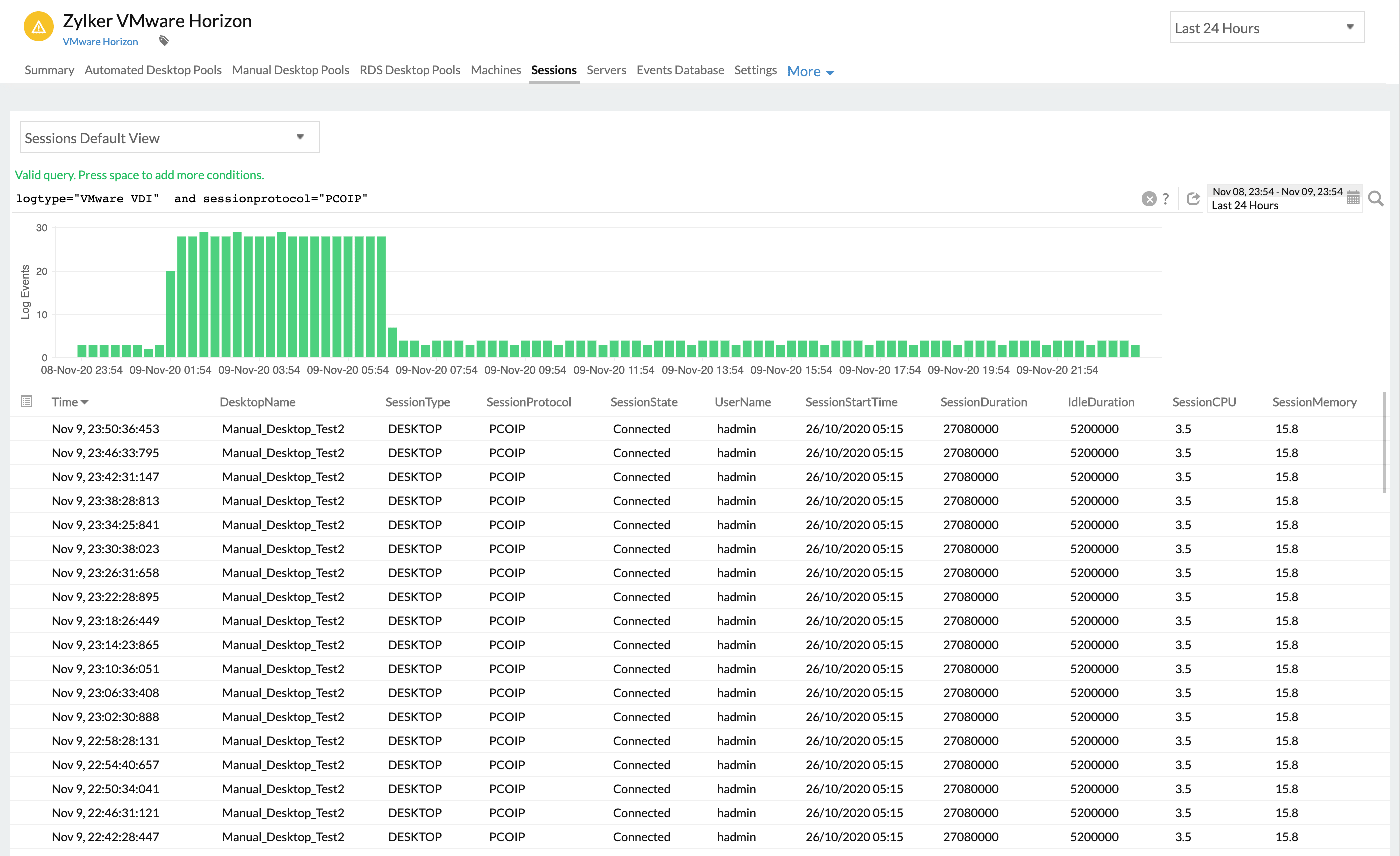Screen dimensions: 1400x856
Task: Click the chart bar near 05:54
Action: pyautogui.click(x=347, y=296)
